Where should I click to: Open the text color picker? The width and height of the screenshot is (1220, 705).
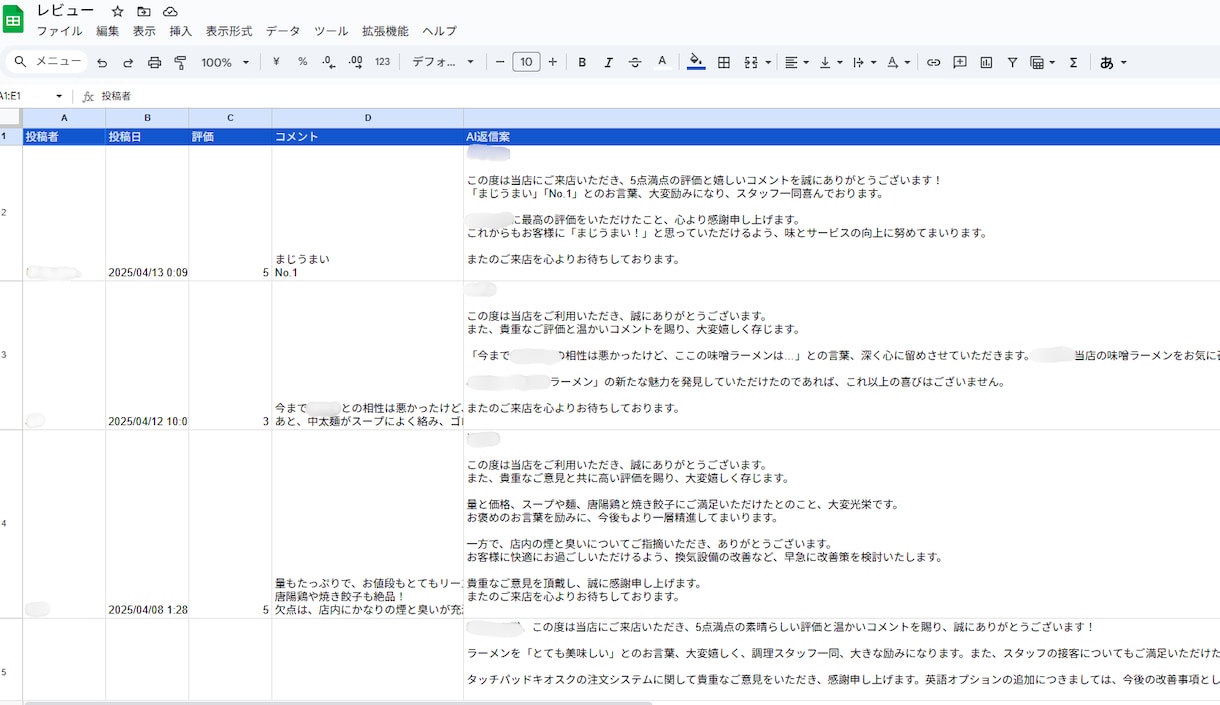(661, 62)
